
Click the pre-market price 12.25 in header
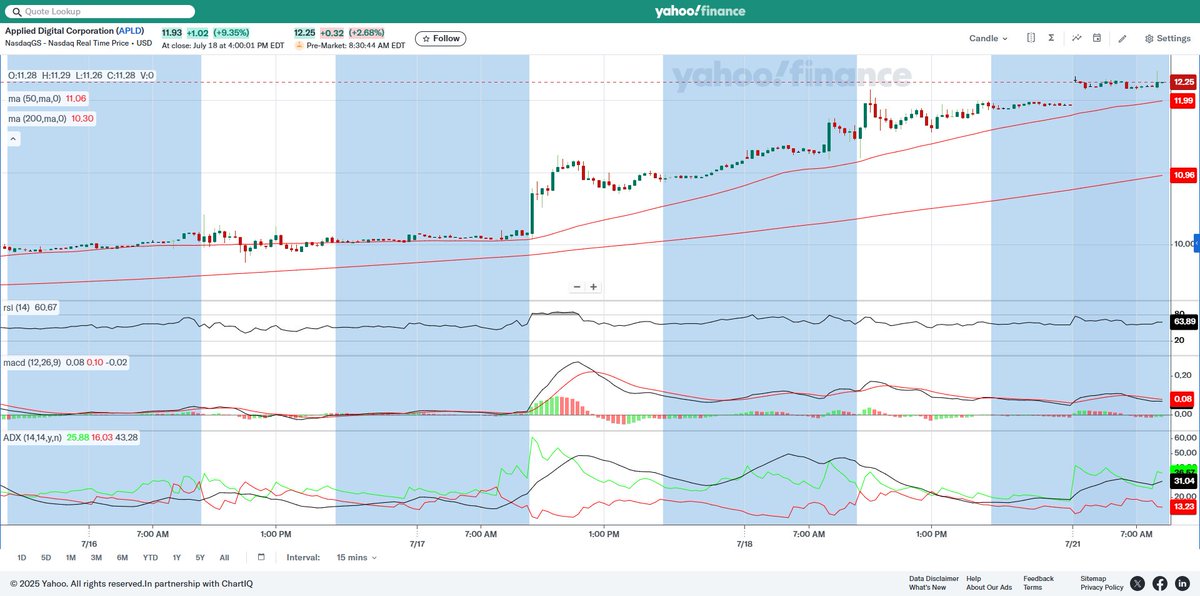point(304,31)
